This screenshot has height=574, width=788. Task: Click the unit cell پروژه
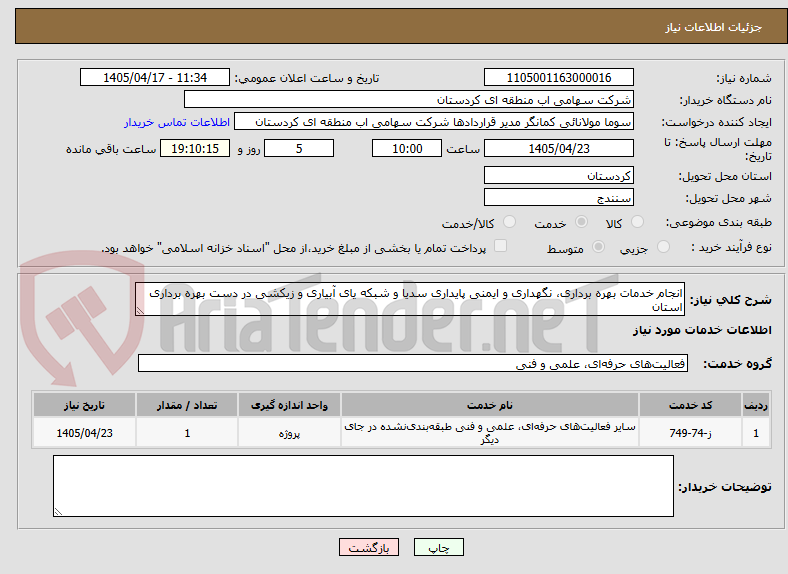pos(289,433)
